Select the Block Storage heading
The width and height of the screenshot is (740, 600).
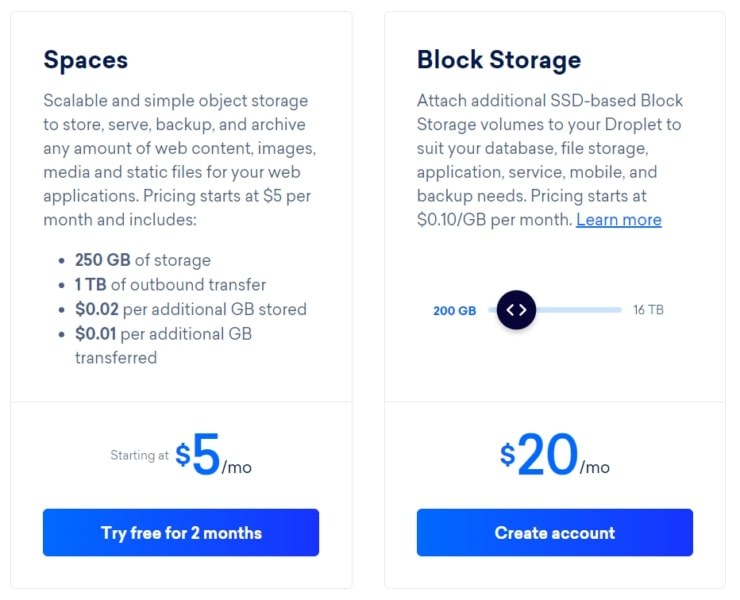[x=499, y=59]
